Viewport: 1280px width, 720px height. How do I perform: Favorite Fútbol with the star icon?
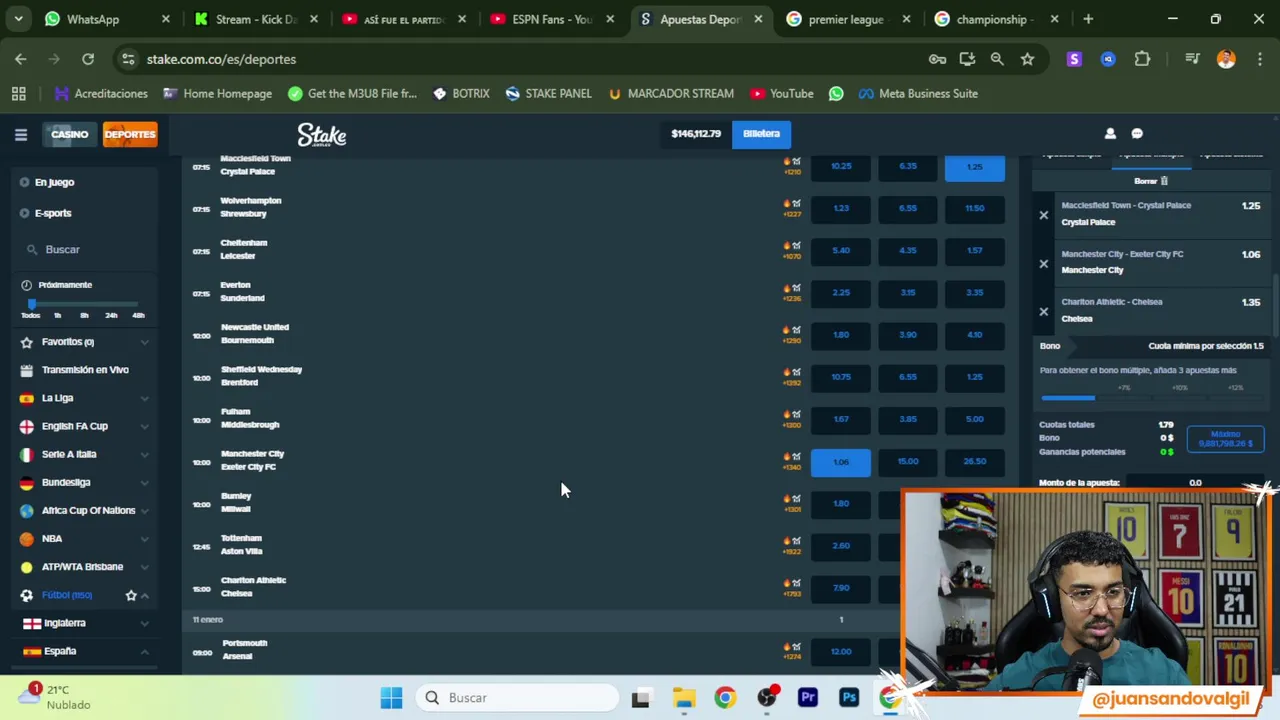coord(131,595)
